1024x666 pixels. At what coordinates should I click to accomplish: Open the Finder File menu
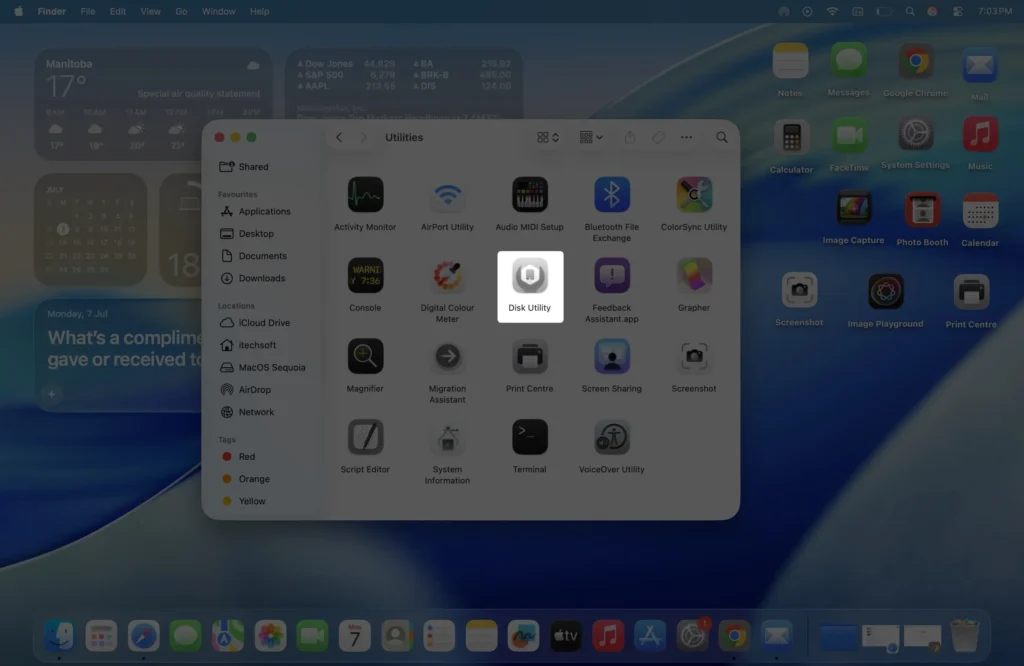pyautogui.click(x=88, y=11)
